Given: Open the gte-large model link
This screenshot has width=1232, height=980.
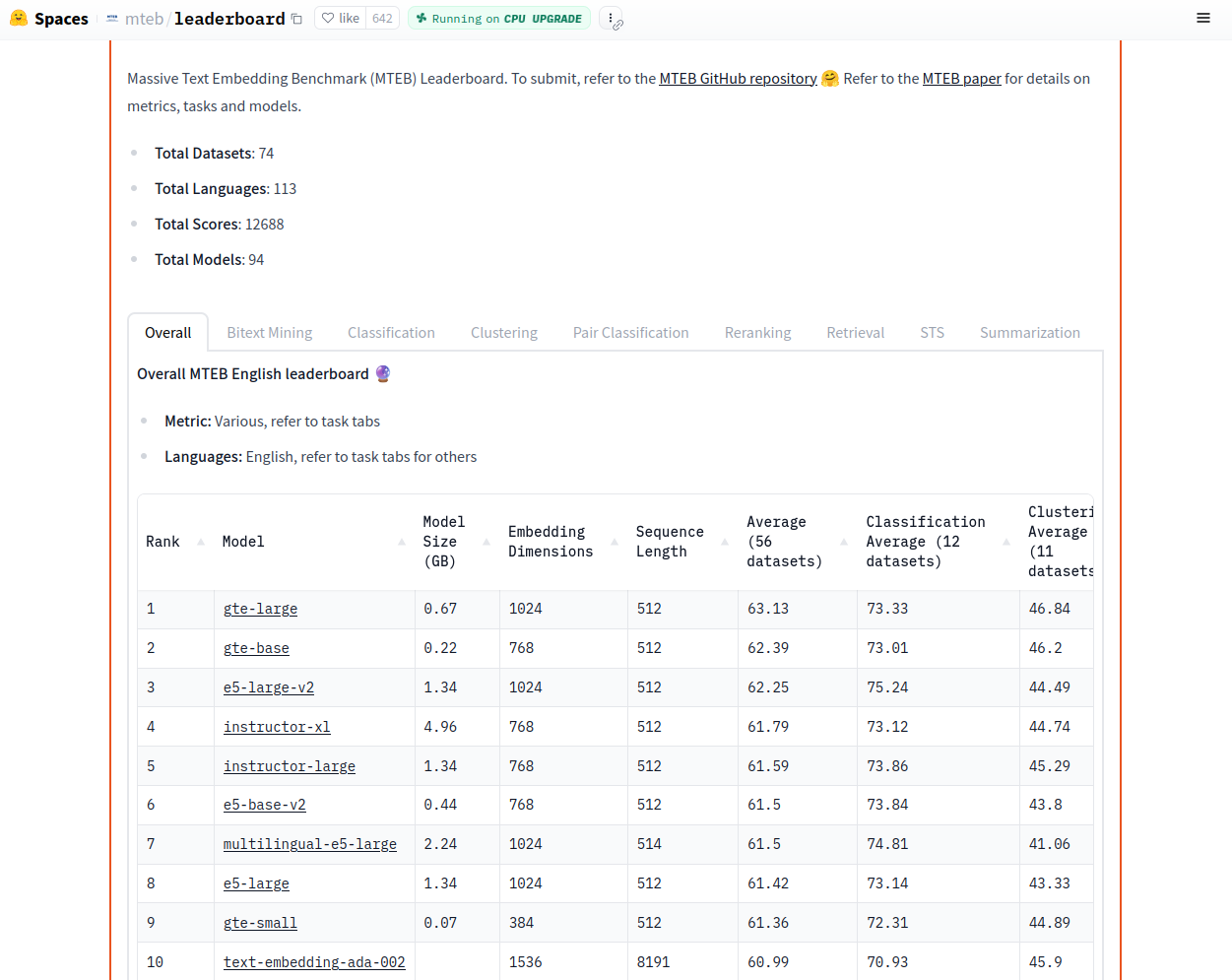Looking at the screenshot, I should coord(260,609).
